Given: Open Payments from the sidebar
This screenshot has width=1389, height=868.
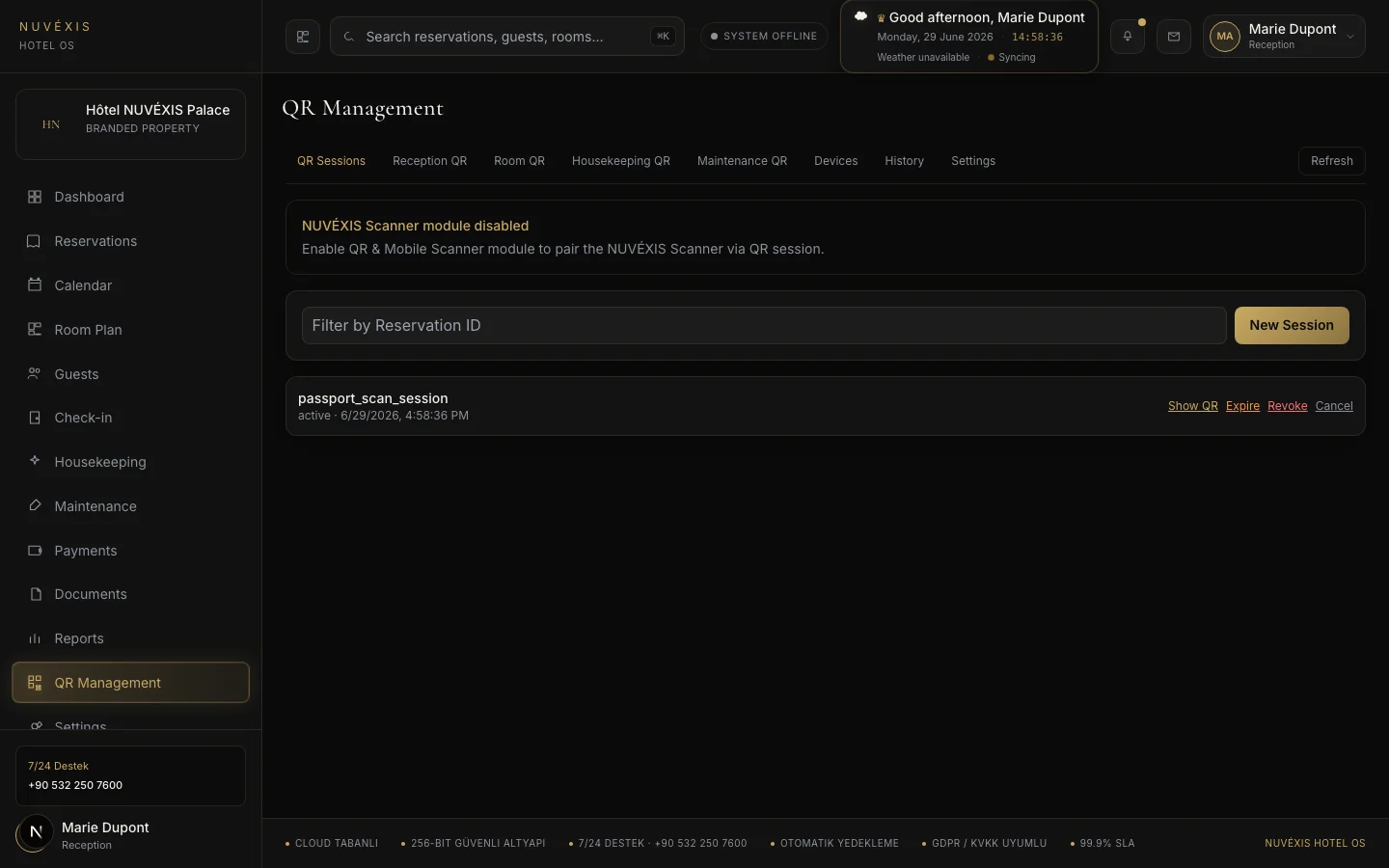Looking at the screenshot, I should tap(130, 551).
